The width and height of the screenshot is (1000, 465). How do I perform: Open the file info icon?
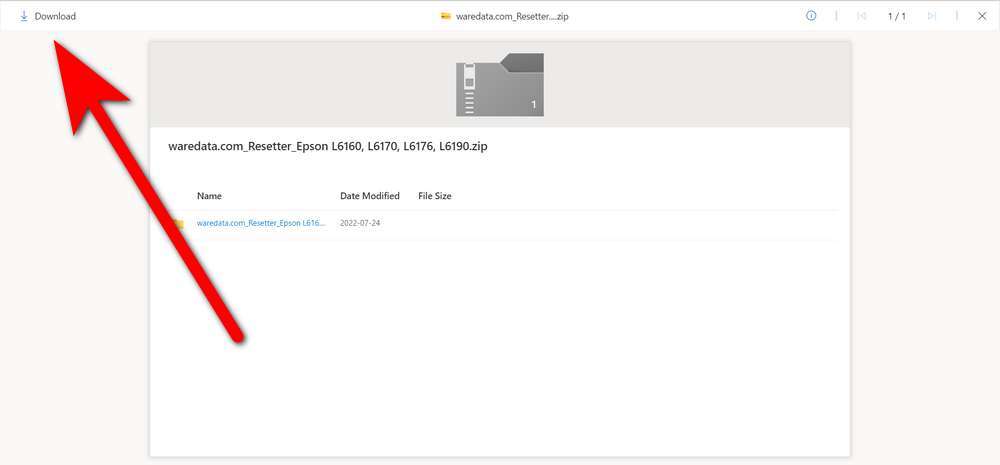(x=811, y=16)
